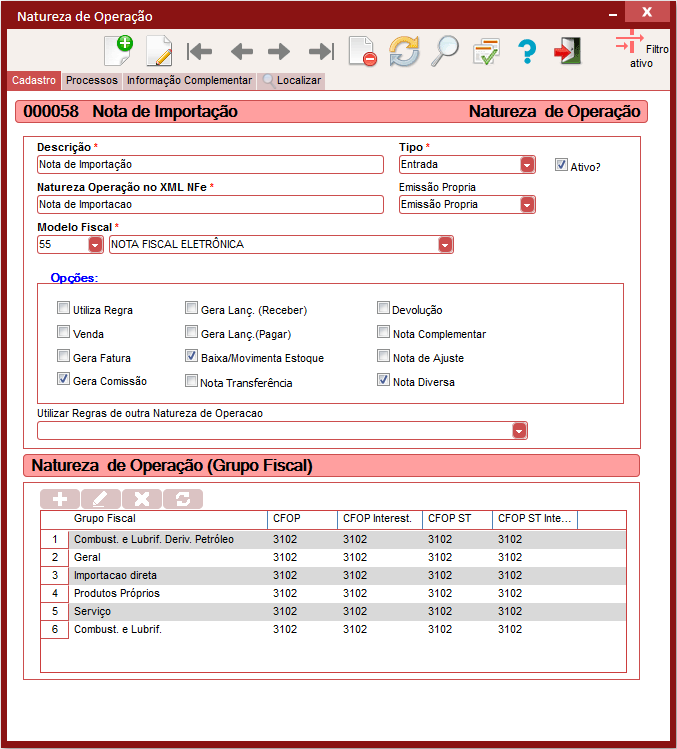The width and height of the screenshot is (677, 749).
Task: Click the Descrição input field
Action: pyautogui.click(x=210, y=165)
